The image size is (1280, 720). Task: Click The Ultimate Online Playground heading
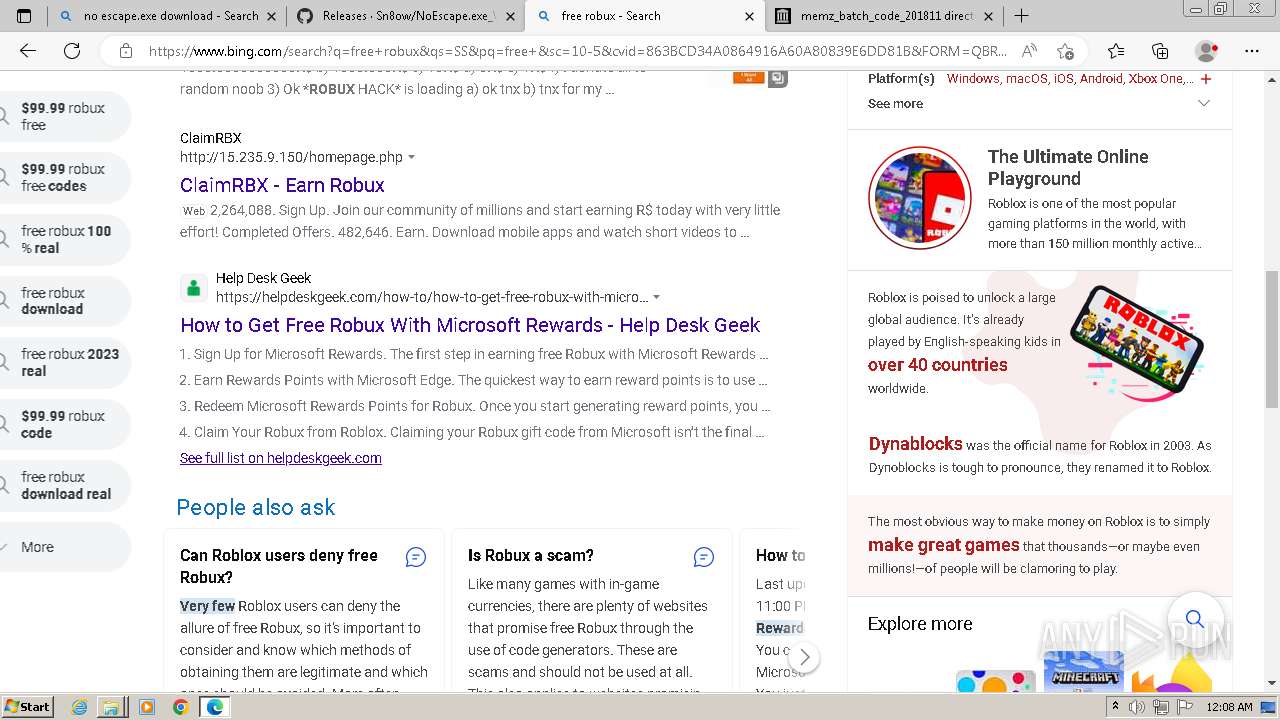click(x=1068, y=167)
